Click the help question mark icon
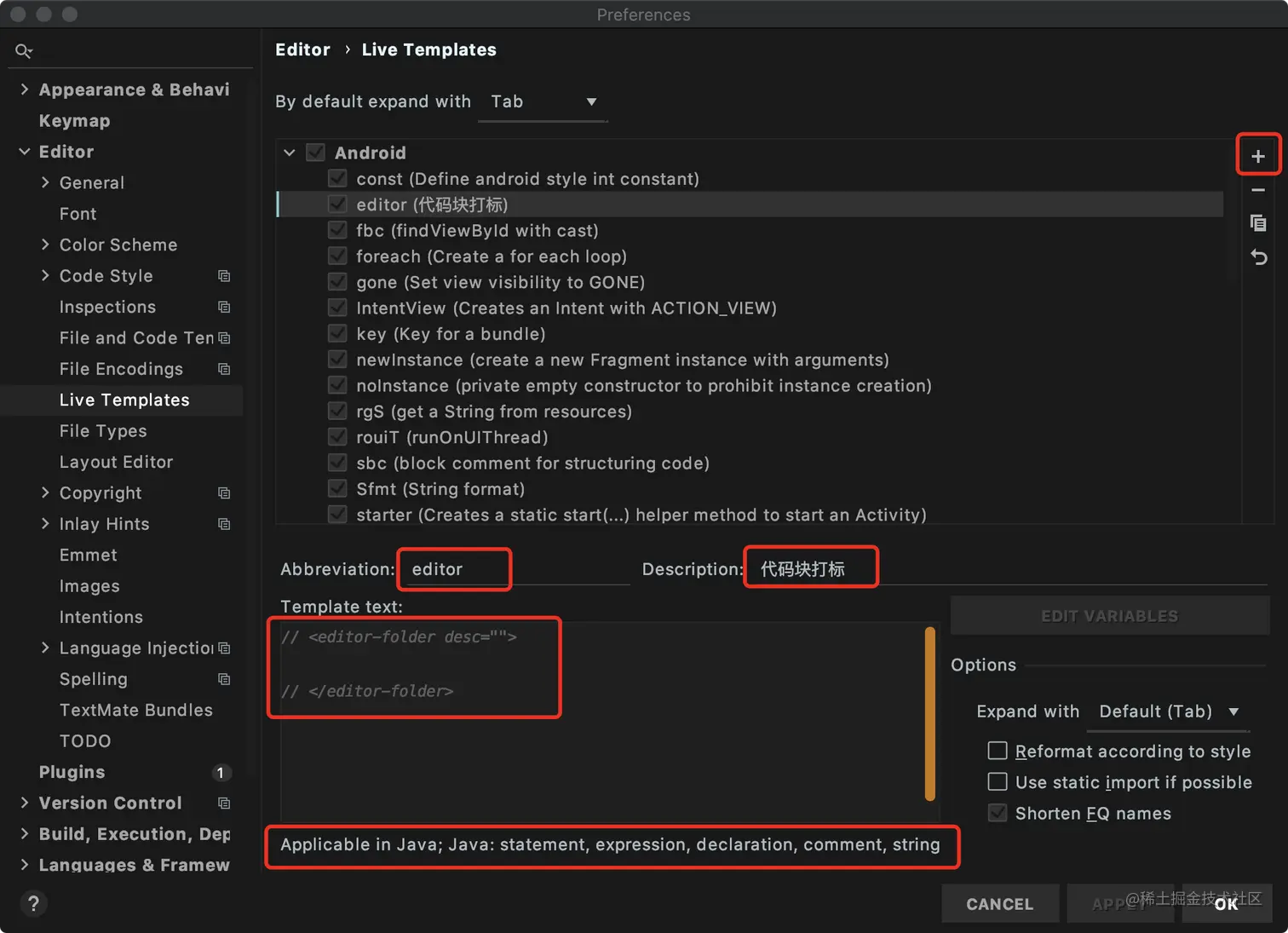1288x933 pixels. click(x=33, y=903)
